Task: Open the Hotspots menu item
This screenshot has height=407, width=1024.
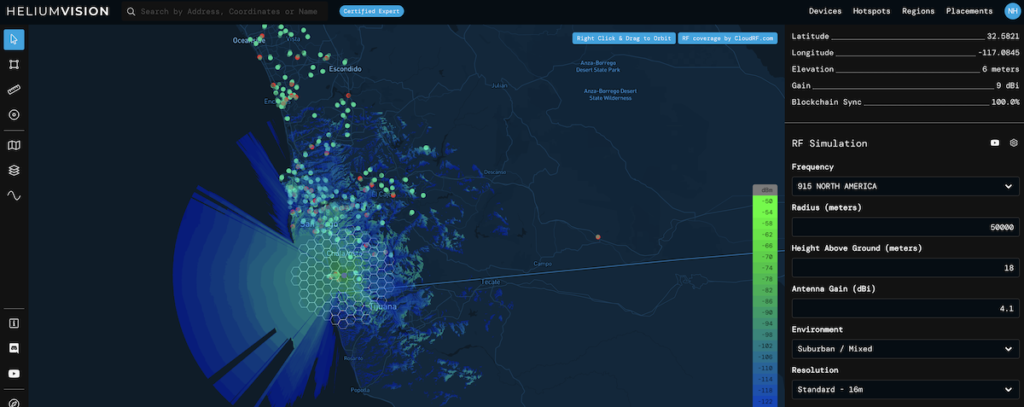Action: pyautogui.click(x=870, y=11)
